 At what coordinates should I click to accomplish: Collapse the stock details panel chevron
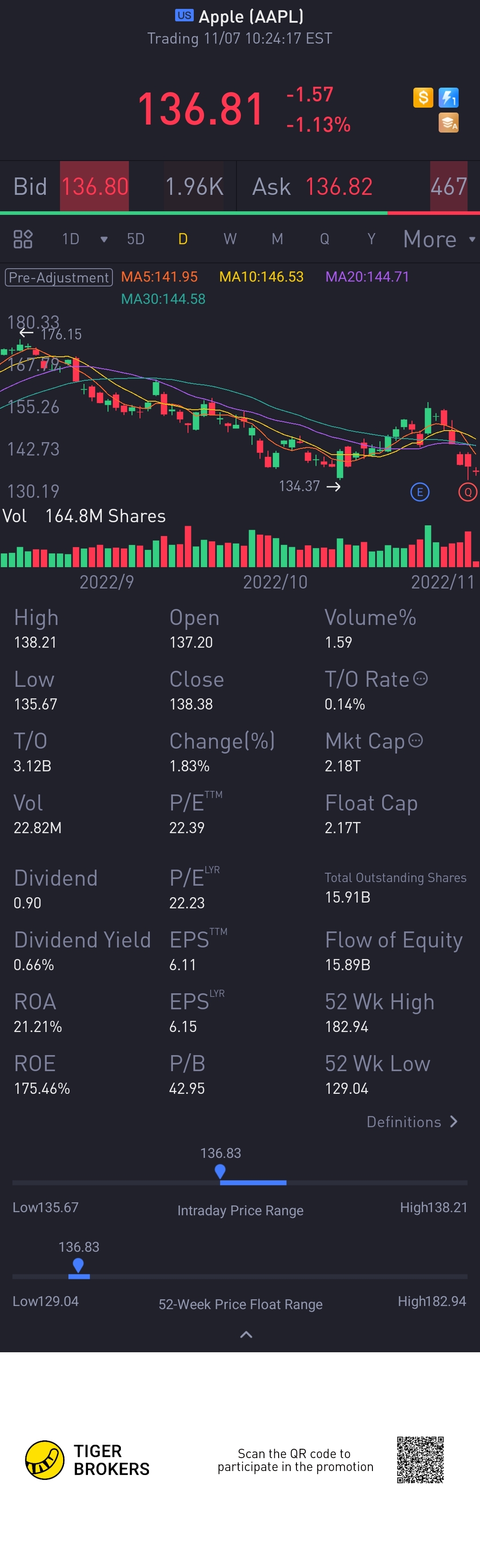(246, 1335)
